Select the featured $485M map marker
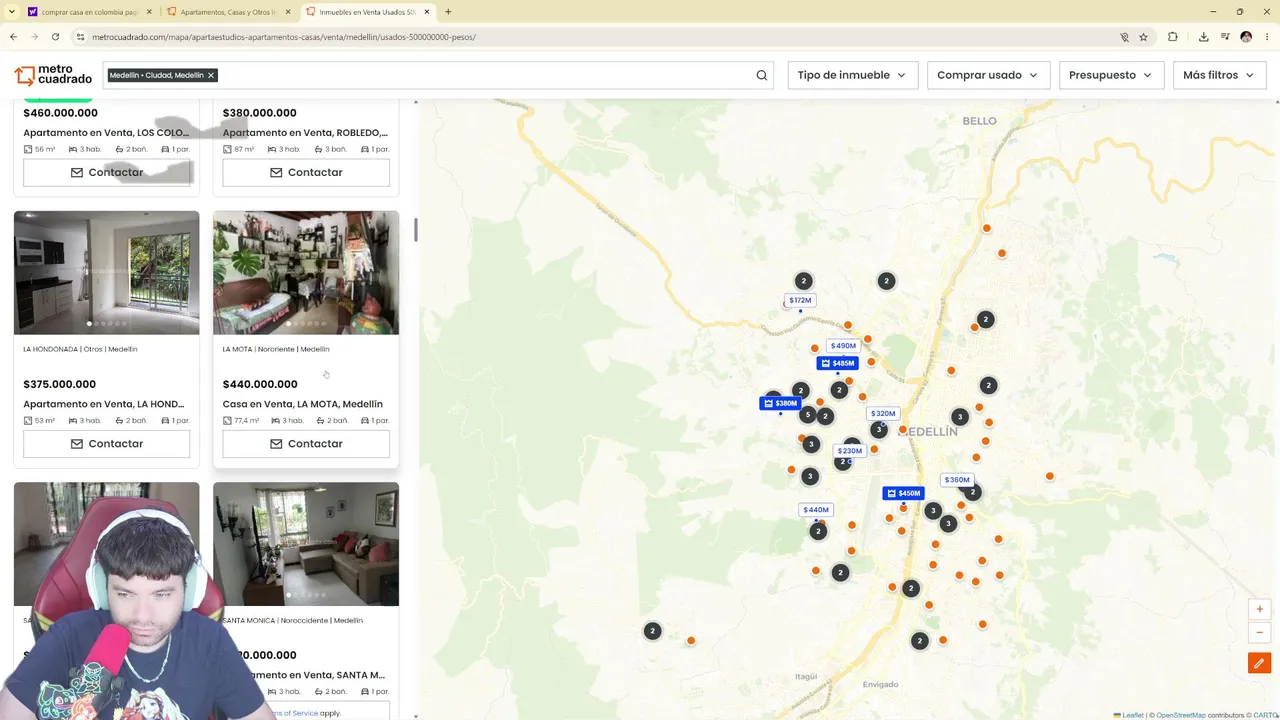The width and height of the screenshot is (1280, 720). 837,363
